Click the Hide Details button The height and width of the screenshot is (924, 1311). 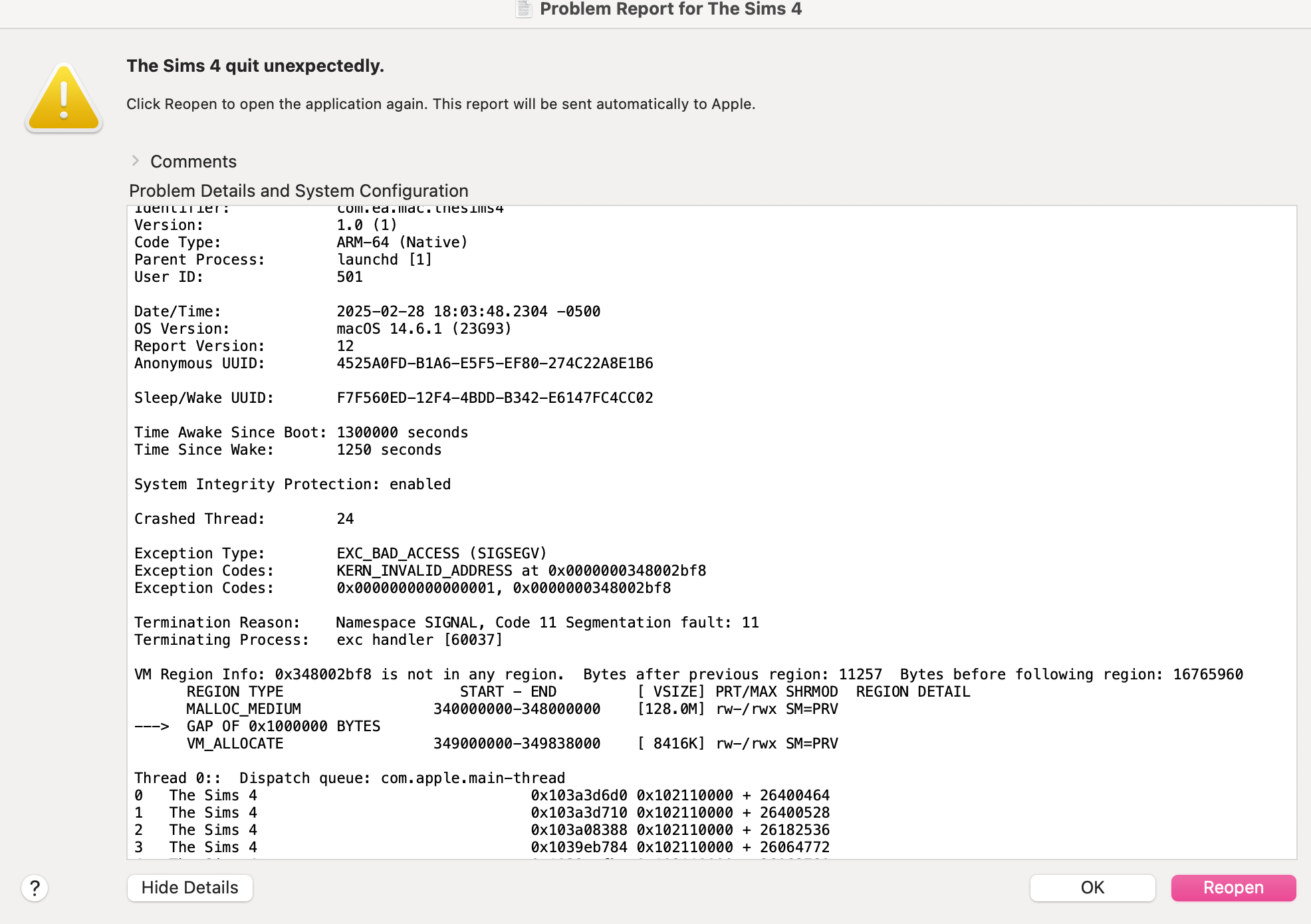coord(189,888)
